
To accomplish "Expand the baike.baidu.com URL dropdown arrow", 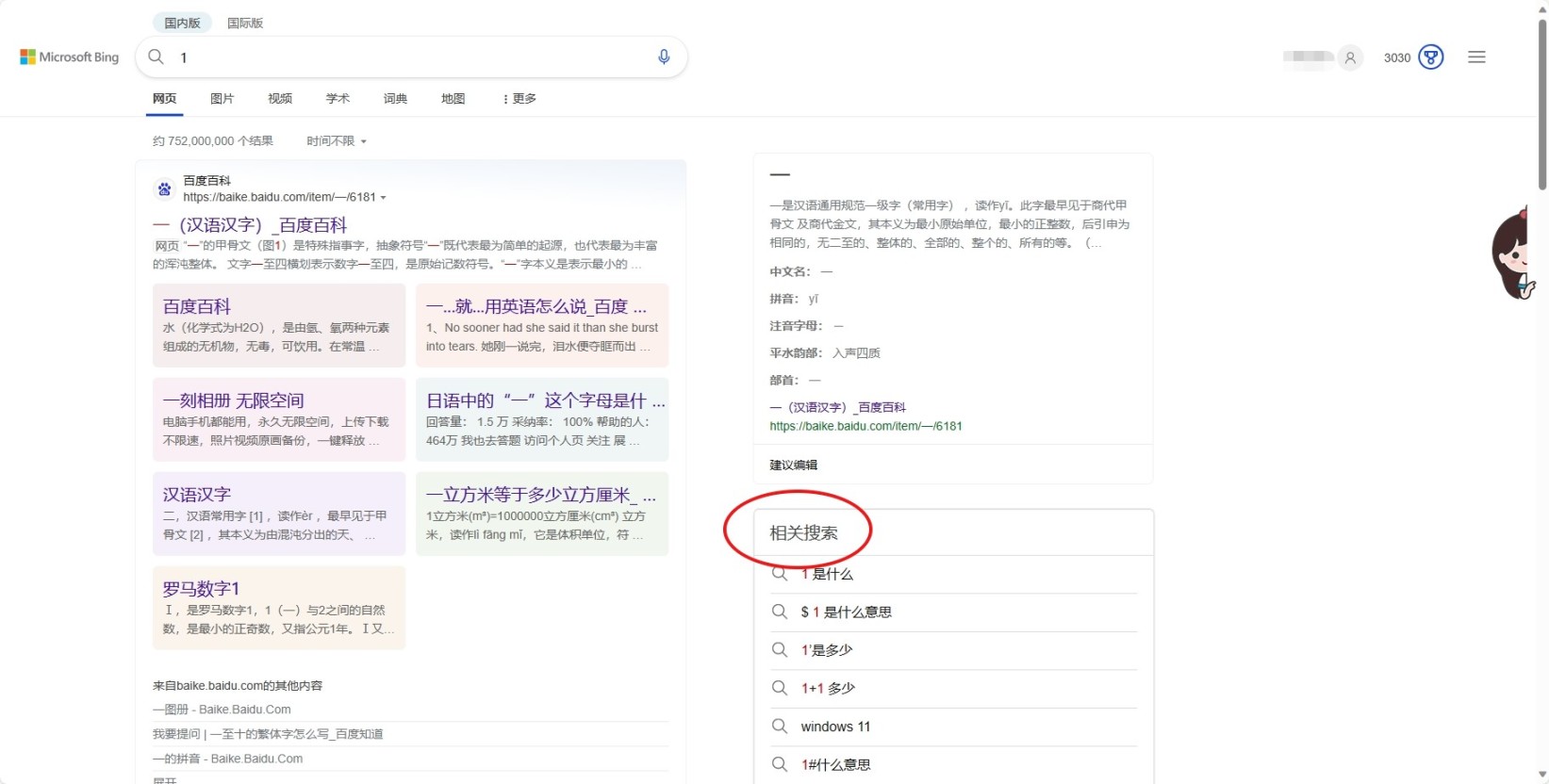I will click(383, 198).
